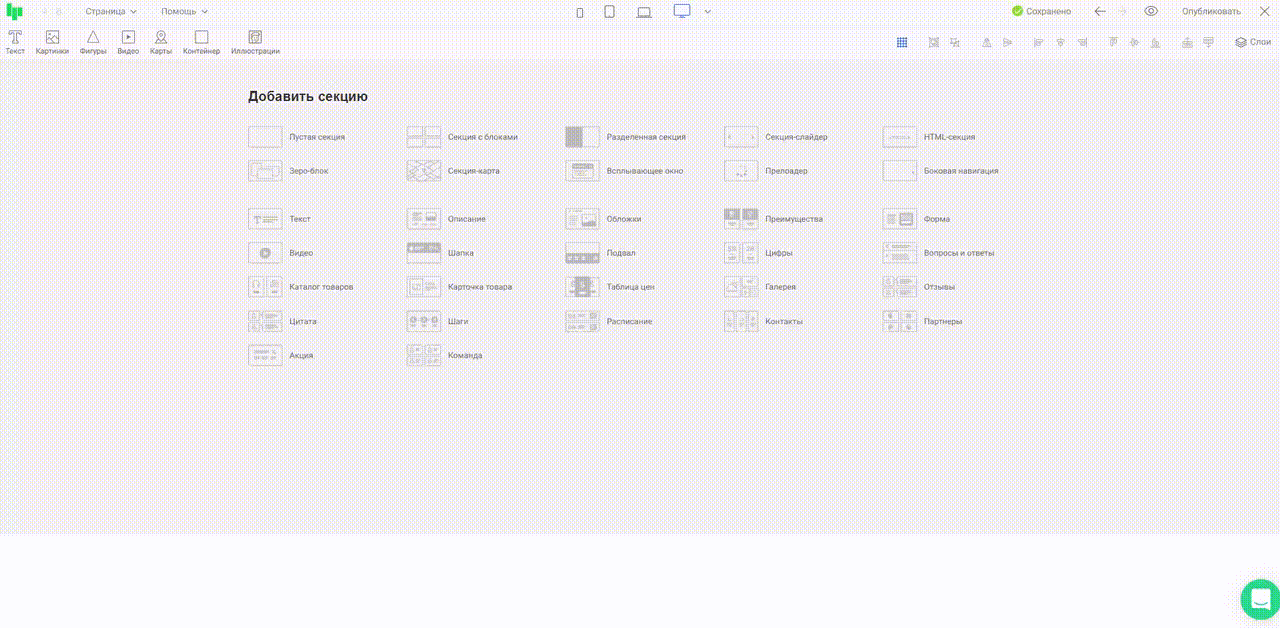1280x628 pixels.
Task: Open the device view dropdown chevron
Action: (x=708, y=11)
